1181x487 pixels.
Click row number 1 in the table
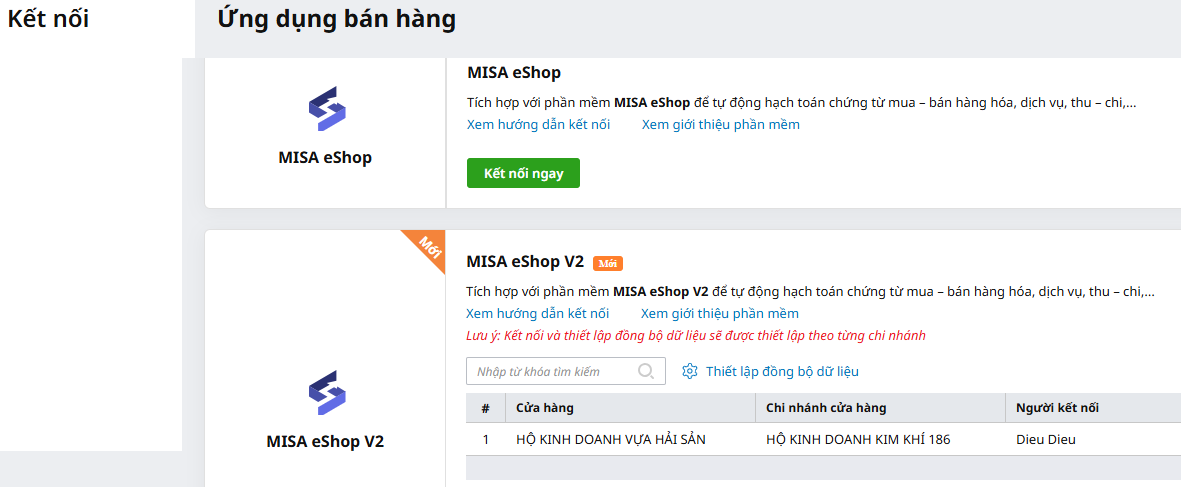click(x=486, y=440)
